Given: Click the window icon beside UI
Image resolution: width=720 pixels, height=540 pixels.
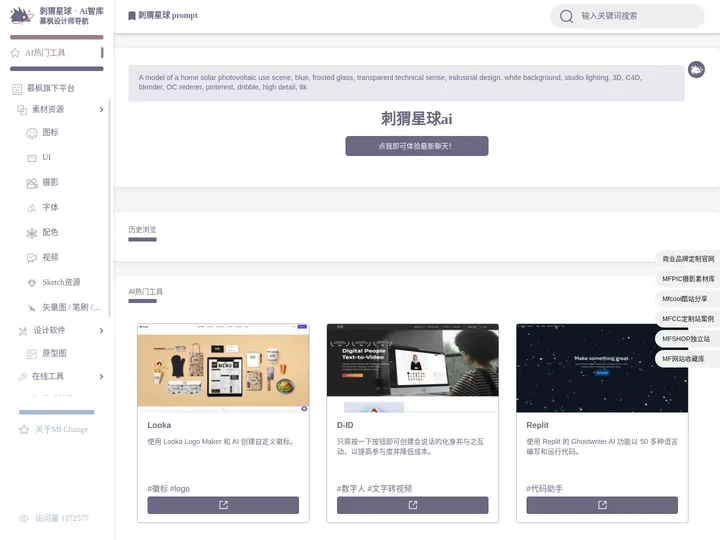Looking at the screenshot, I should pos(32,158).
